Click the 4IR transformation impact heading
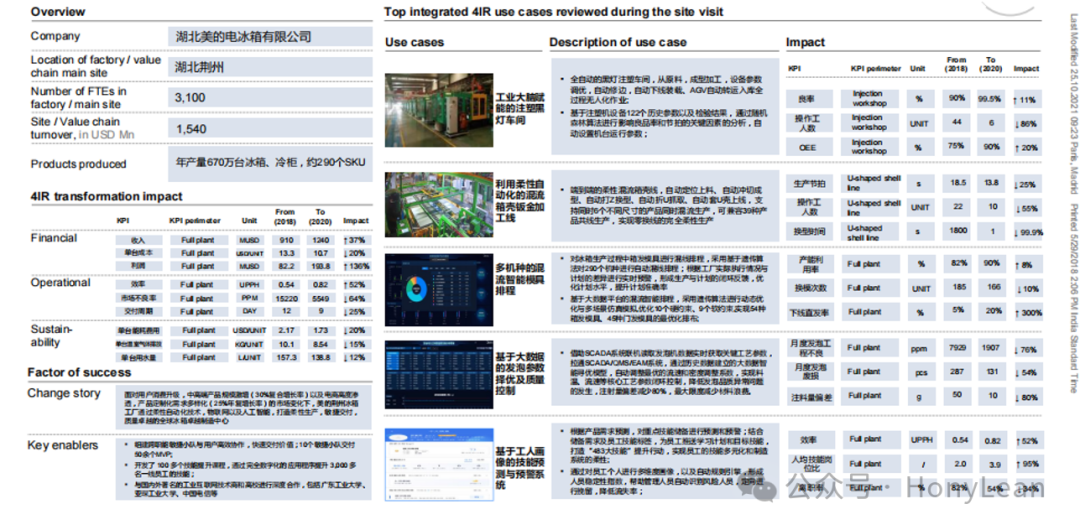This screenshot has height=530, width=1080. 90,197
